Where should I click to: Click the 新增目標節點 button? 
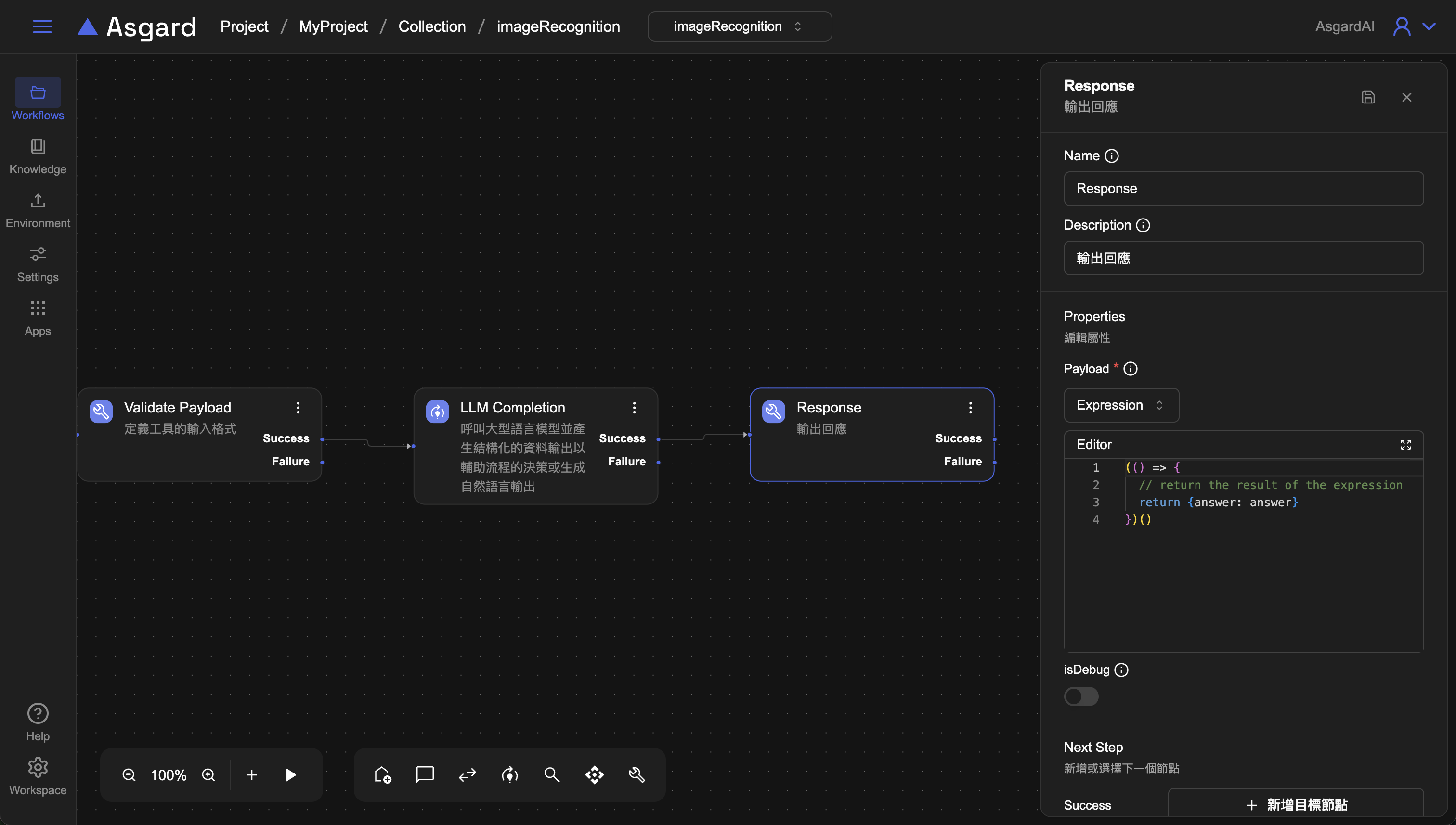click(1296, 805)
